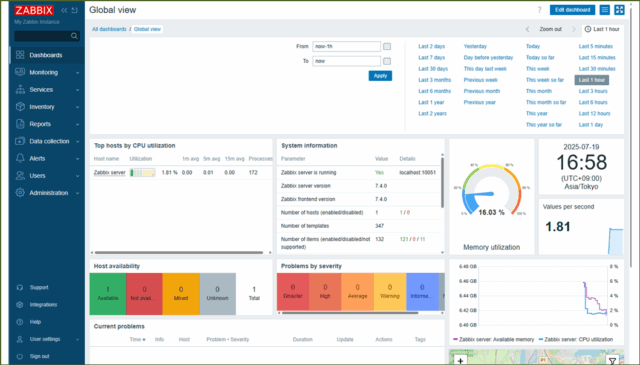Image resolution: width=640 pixels, height=365 pixels.
Task: Expand the Services menu chevron
Action: coord(77,90)
